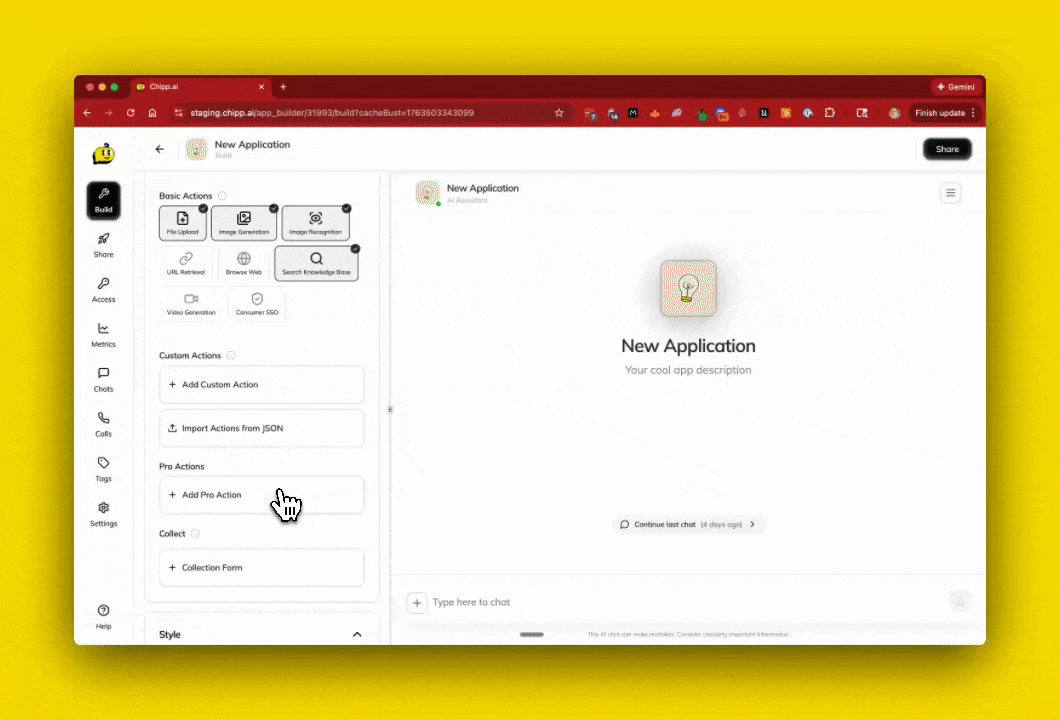Viewport: 1060px width, 720px height.
Task: Toggle the Image Generation basic action
Action: click(244, 223)
